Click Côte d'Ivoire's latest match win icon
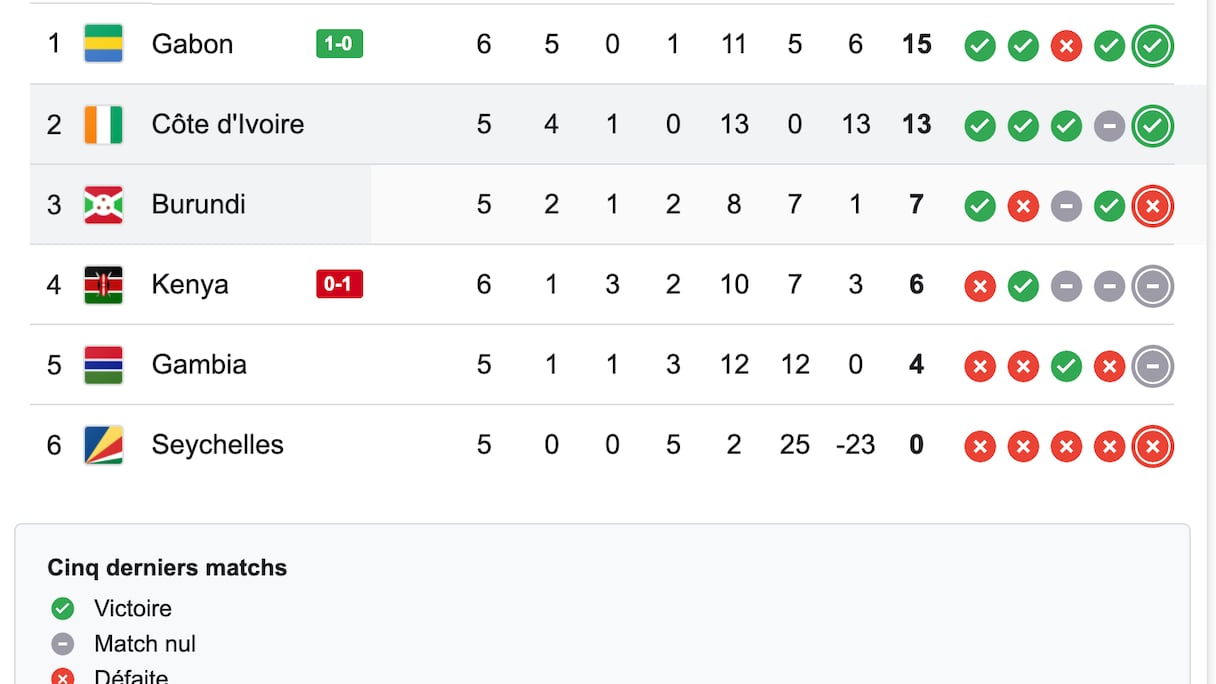This screenshot has width=1216, height=684. [1152, 126]
